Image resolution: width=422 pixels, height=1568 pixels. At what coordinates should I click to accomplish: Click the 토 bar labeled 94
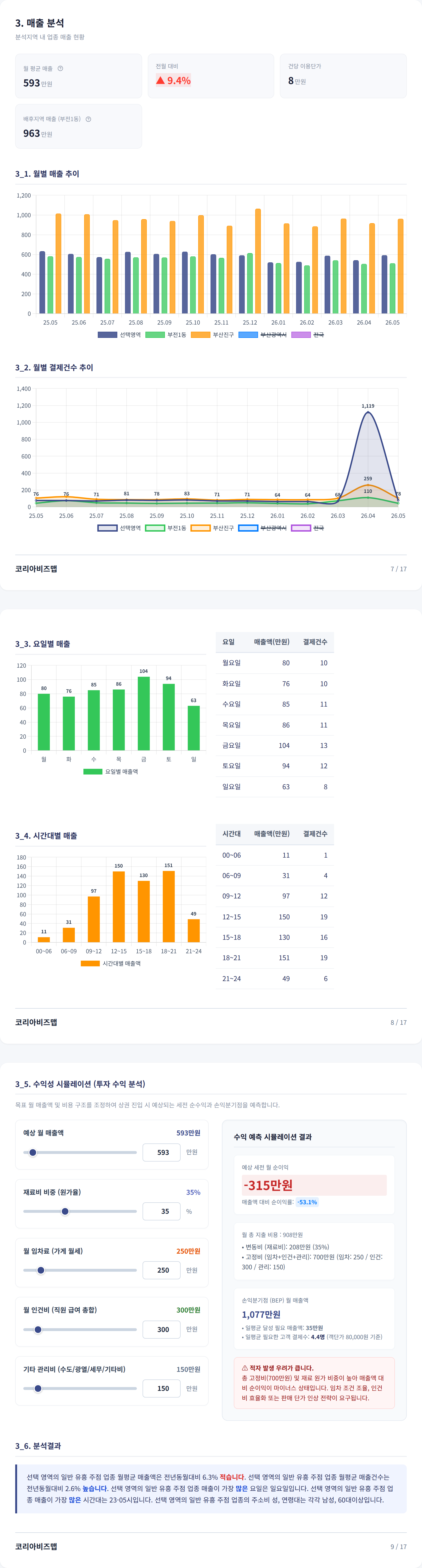(169, 717)
